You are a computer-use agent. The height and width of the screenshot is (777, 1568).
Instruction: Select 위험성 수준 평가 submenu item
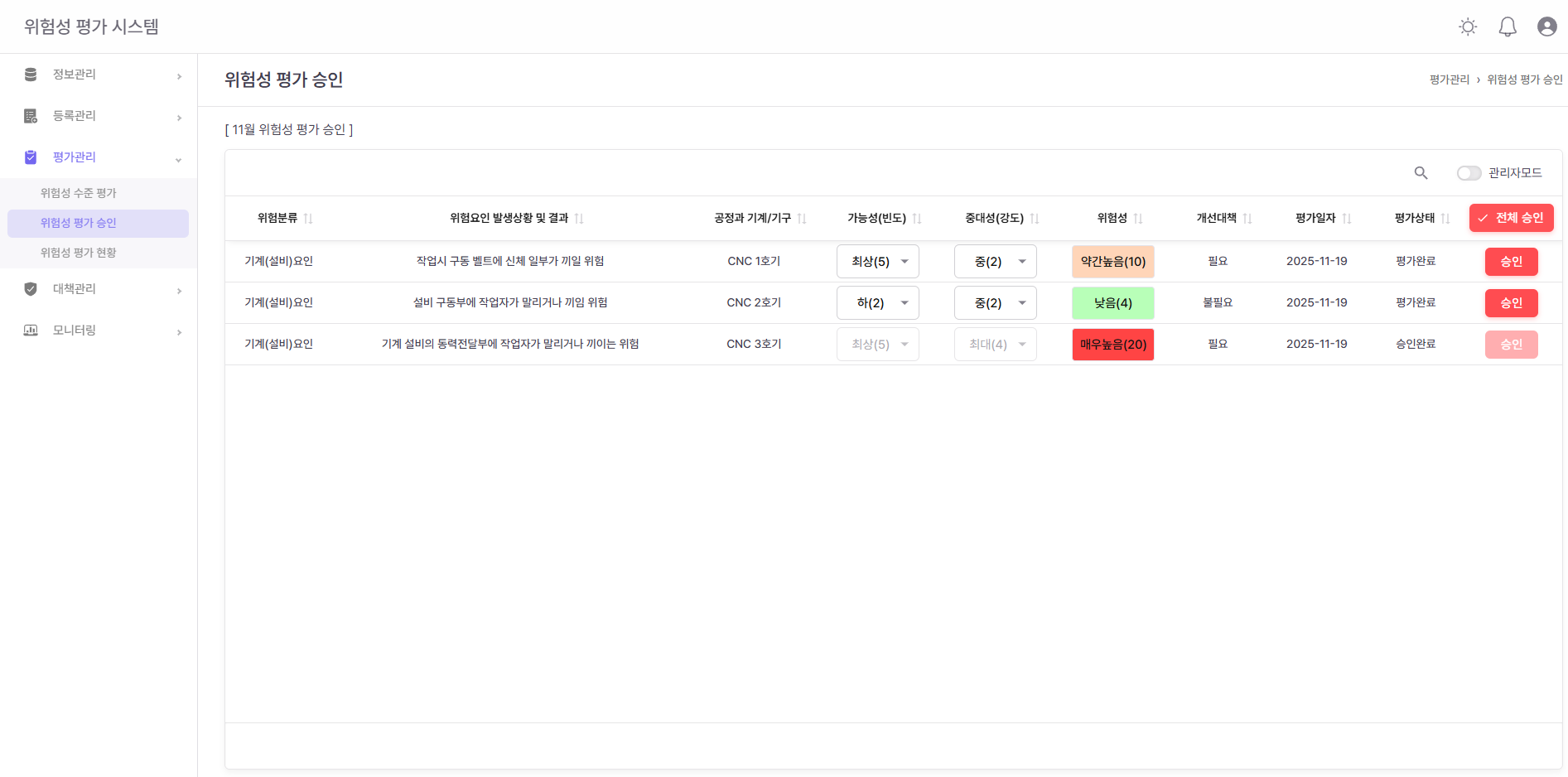pyautogui.click(x=79, y=193)
